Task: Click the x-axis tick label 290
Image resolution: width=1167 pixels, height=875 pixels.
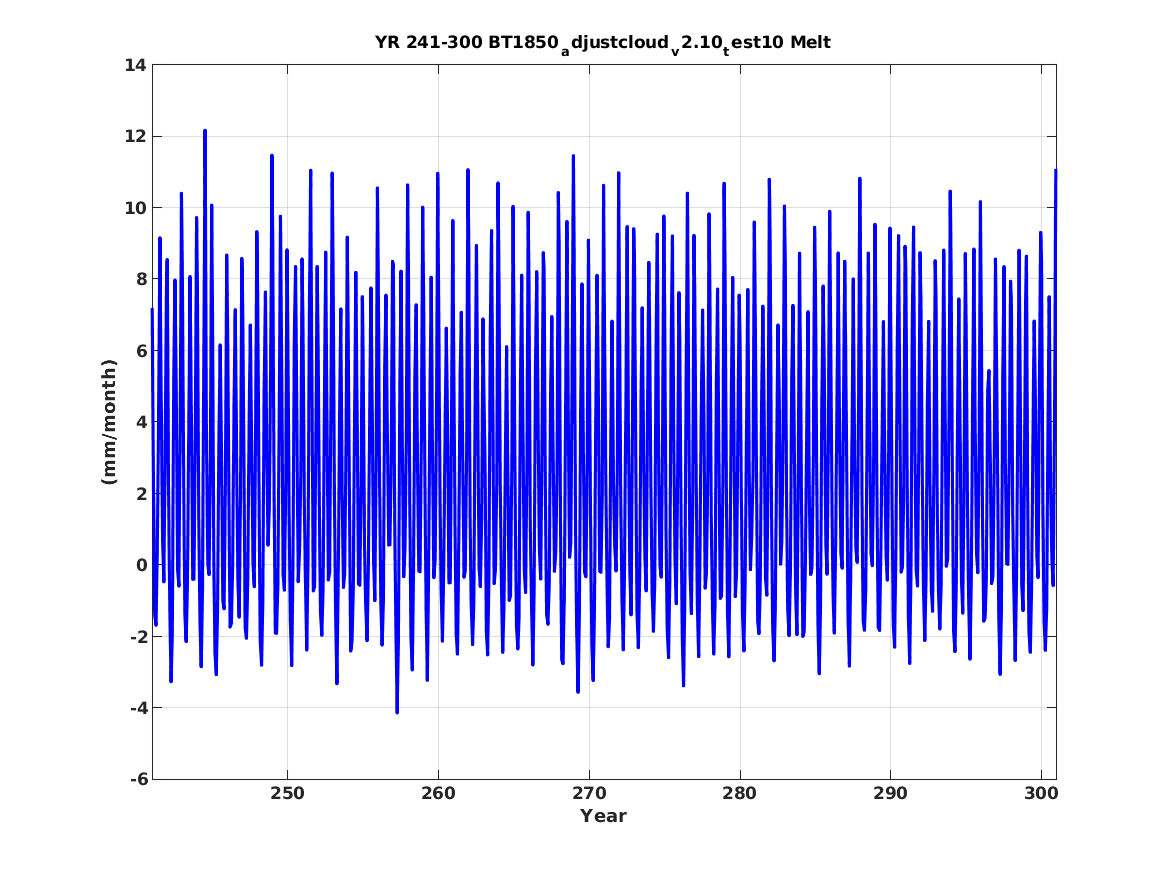Action: pyautogui.click(x=890, y=794)
